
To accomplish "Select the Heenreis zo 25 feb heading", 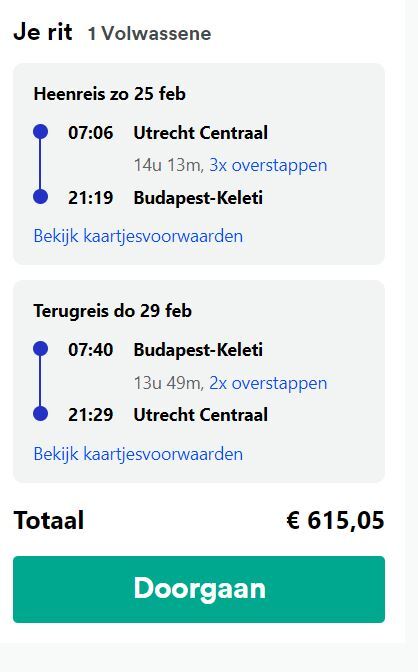I will click(110, 94).
